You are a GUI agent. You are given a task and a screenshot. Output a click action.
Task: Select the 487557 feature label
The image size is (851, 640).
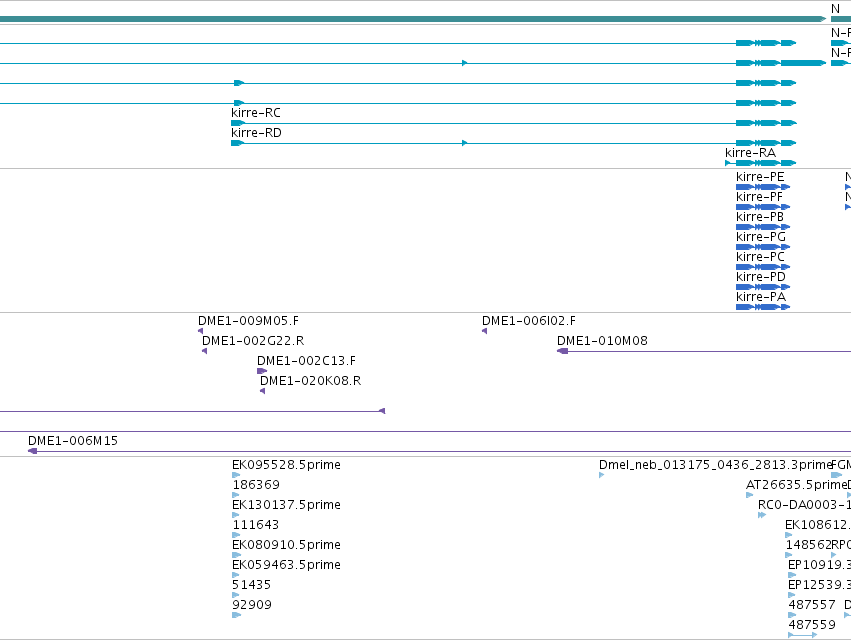(x=812, y=605)
